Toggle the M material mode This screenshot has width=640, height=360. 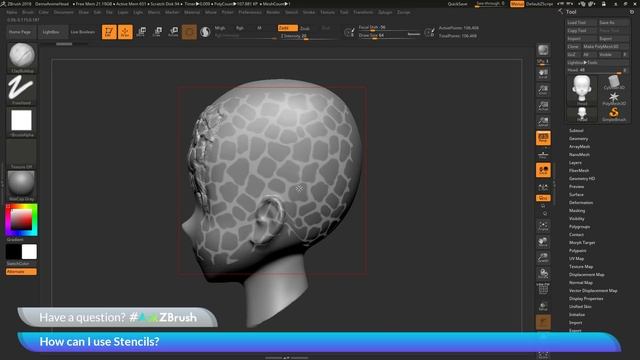click(259, 28)
